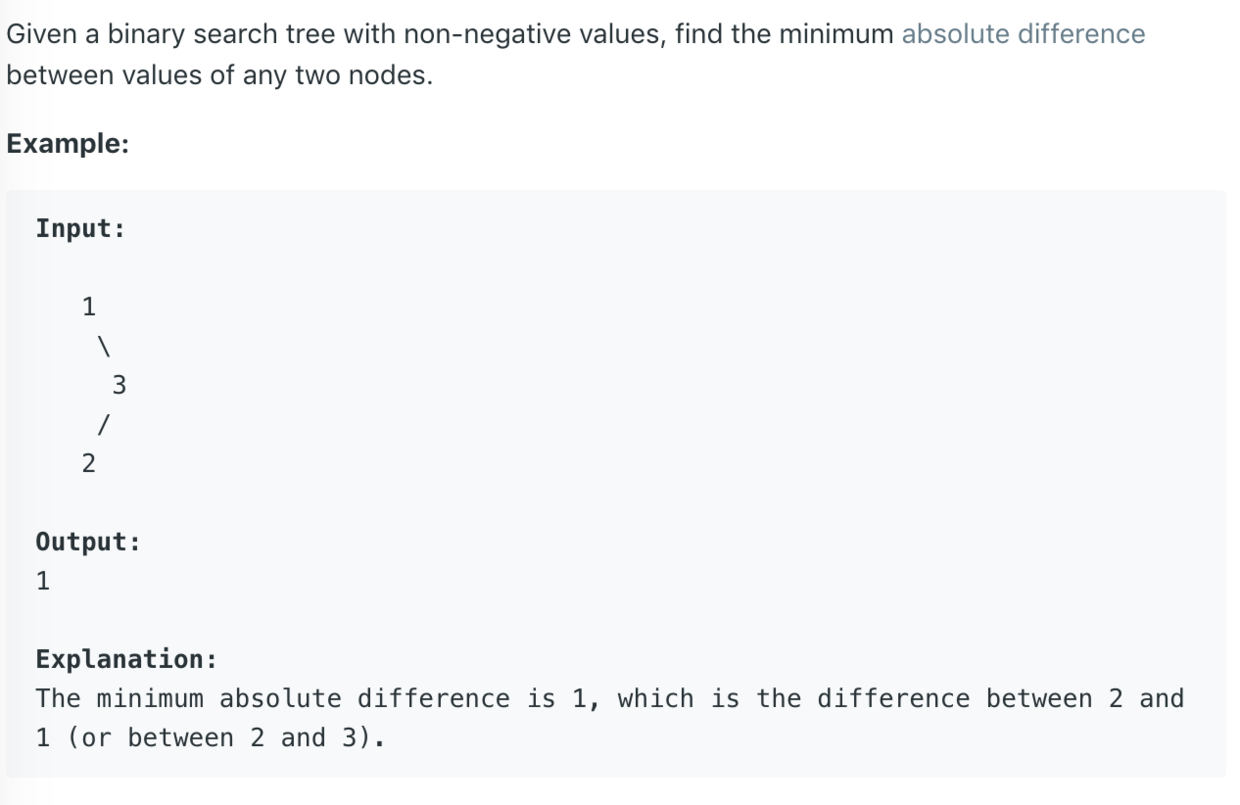The image size is (1240, 805).
Task: Click the "Example:" heading
Action: pyautogui.click(x=68, y=143)
